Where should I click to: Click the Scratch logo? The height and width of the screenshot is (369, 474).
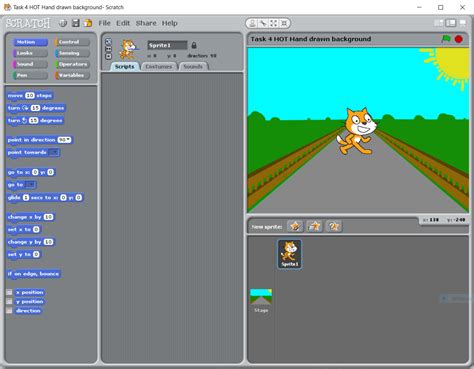(x=28, y=23)
